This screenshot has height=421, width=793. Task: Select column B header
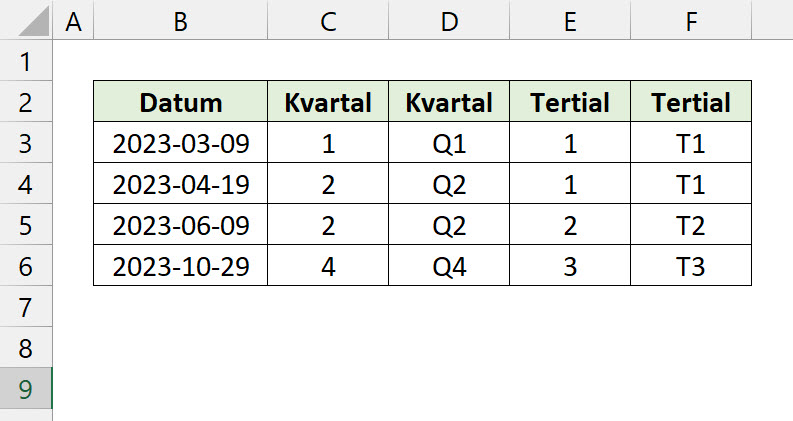180,22
